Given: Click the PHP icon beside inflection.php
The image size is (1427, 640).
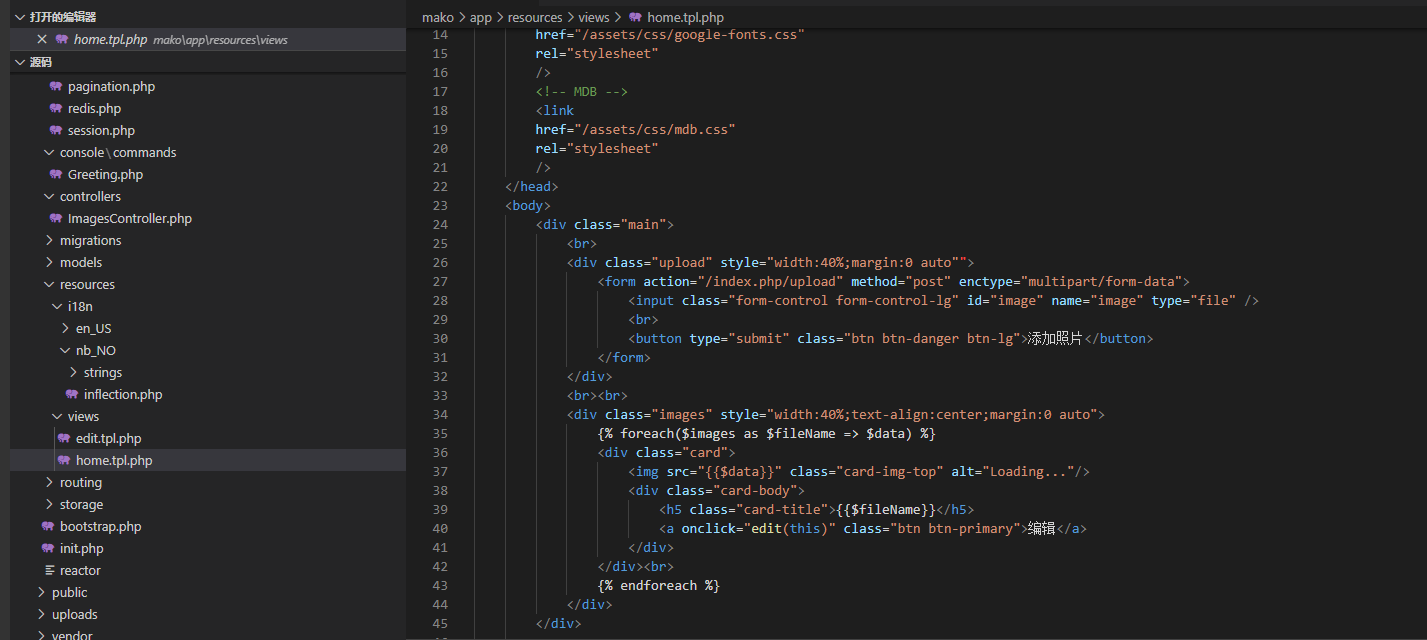Looking at the screenshot, I should [72, 395].
